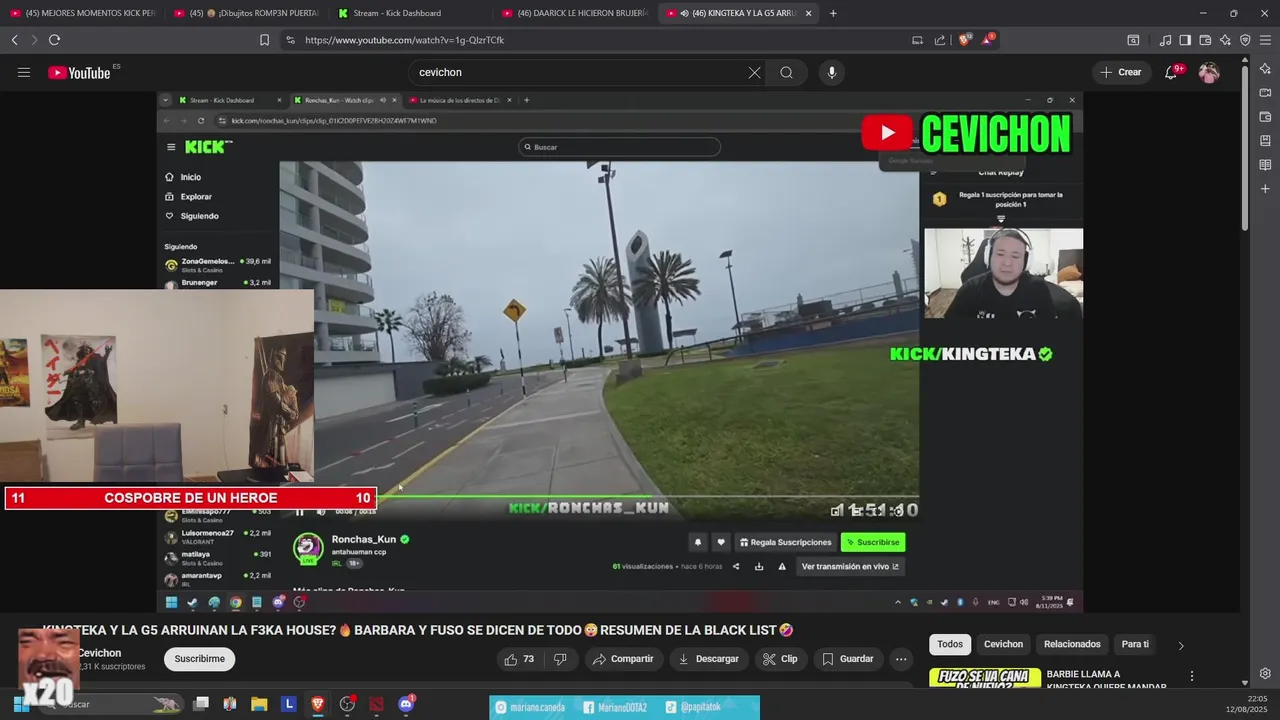
Task: Open Brave playlist music note icon
Action: (x=1165, y=40)
